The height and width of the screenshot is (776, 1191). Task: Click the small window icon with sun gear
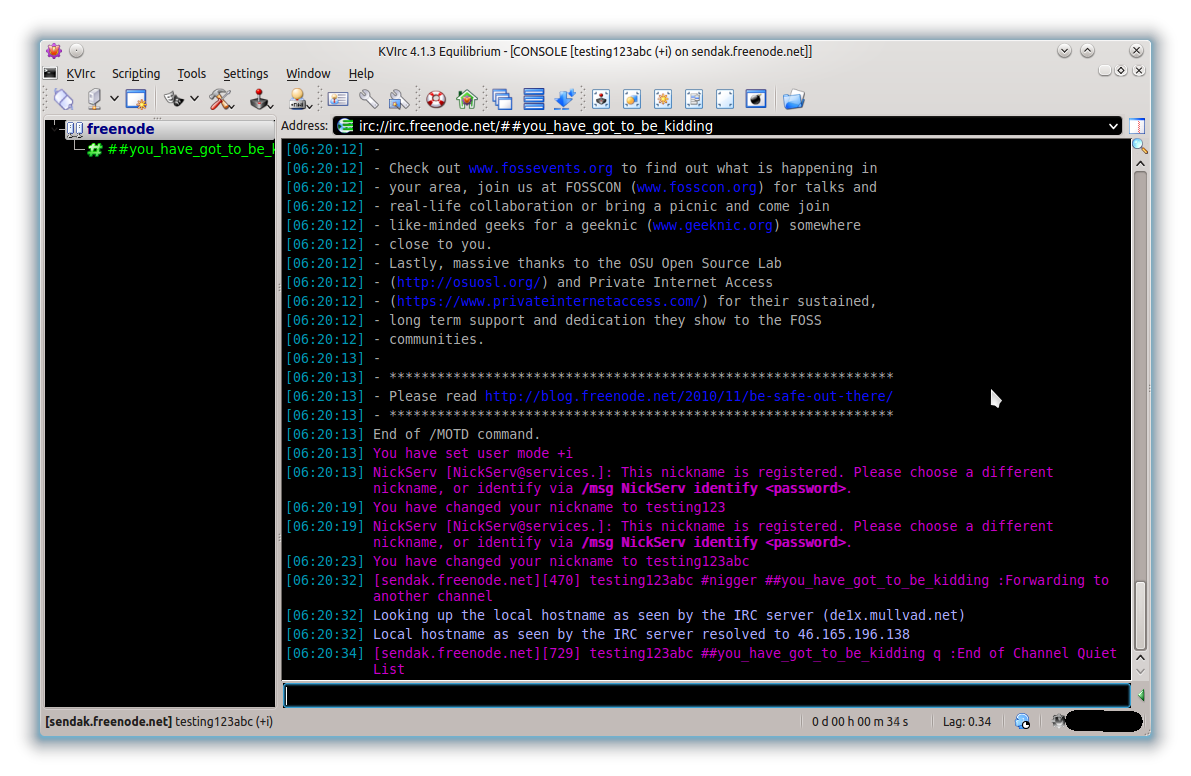[x=663, y=99]
